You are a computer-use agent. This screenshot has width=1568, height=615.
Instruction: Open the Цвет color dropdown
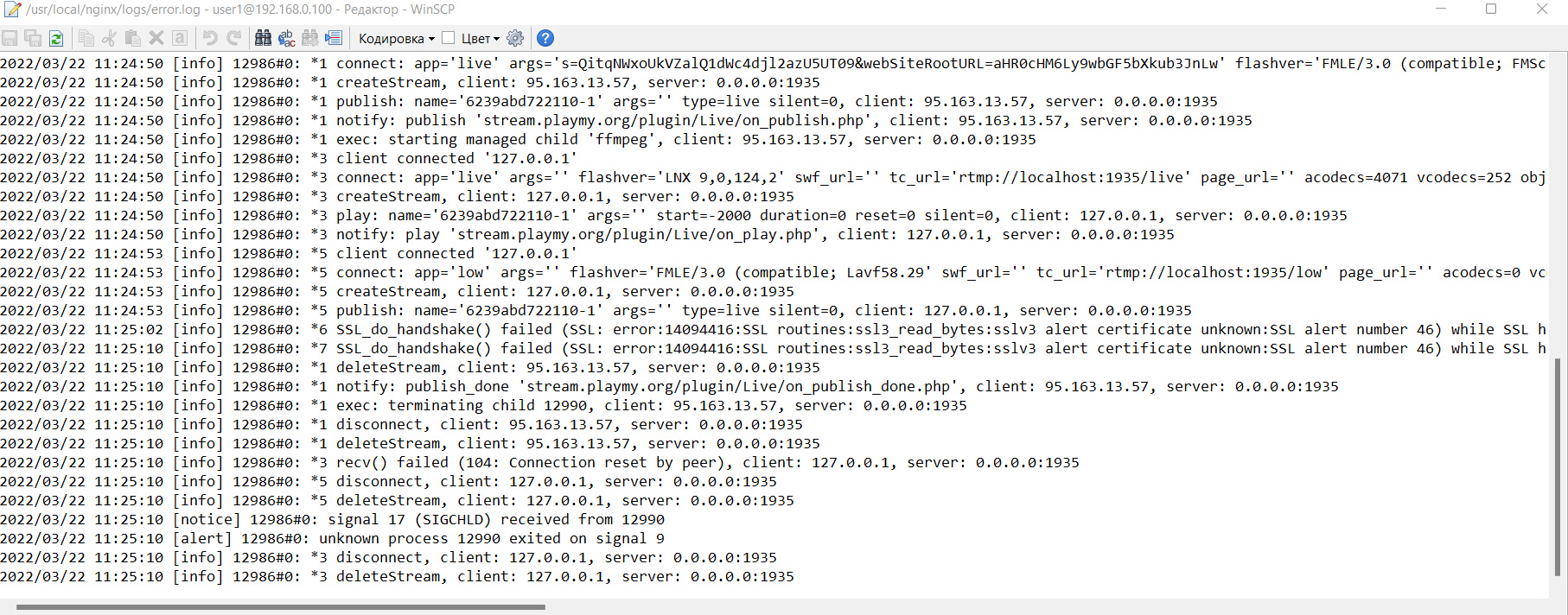481,38
